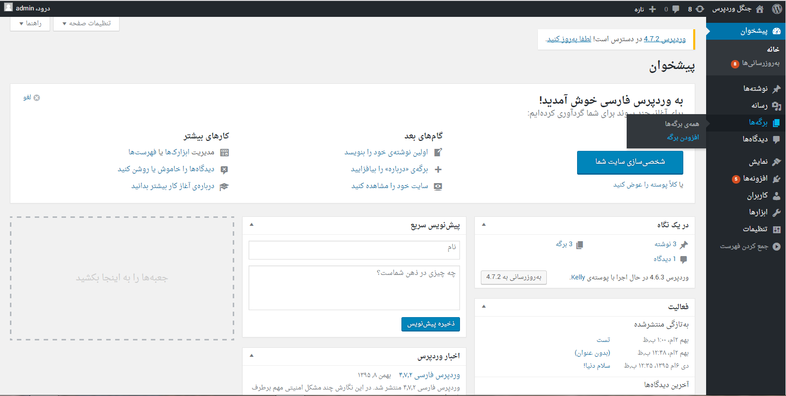Click the نمایش brush icon in sidebar

776,162
